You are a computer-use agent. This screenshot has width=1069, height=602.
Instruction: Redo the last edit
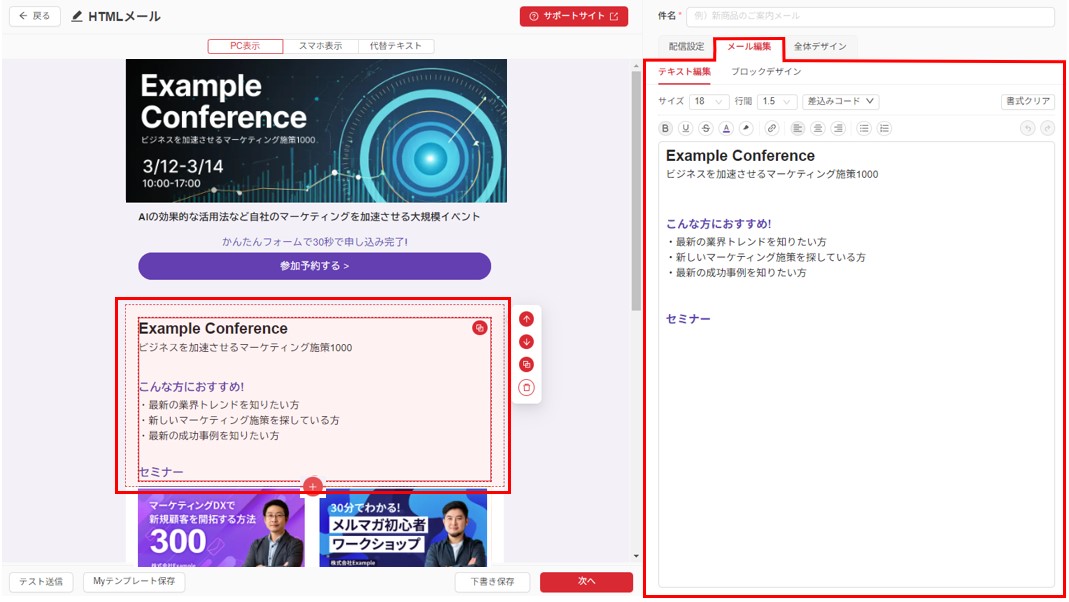click(1048, 128)
